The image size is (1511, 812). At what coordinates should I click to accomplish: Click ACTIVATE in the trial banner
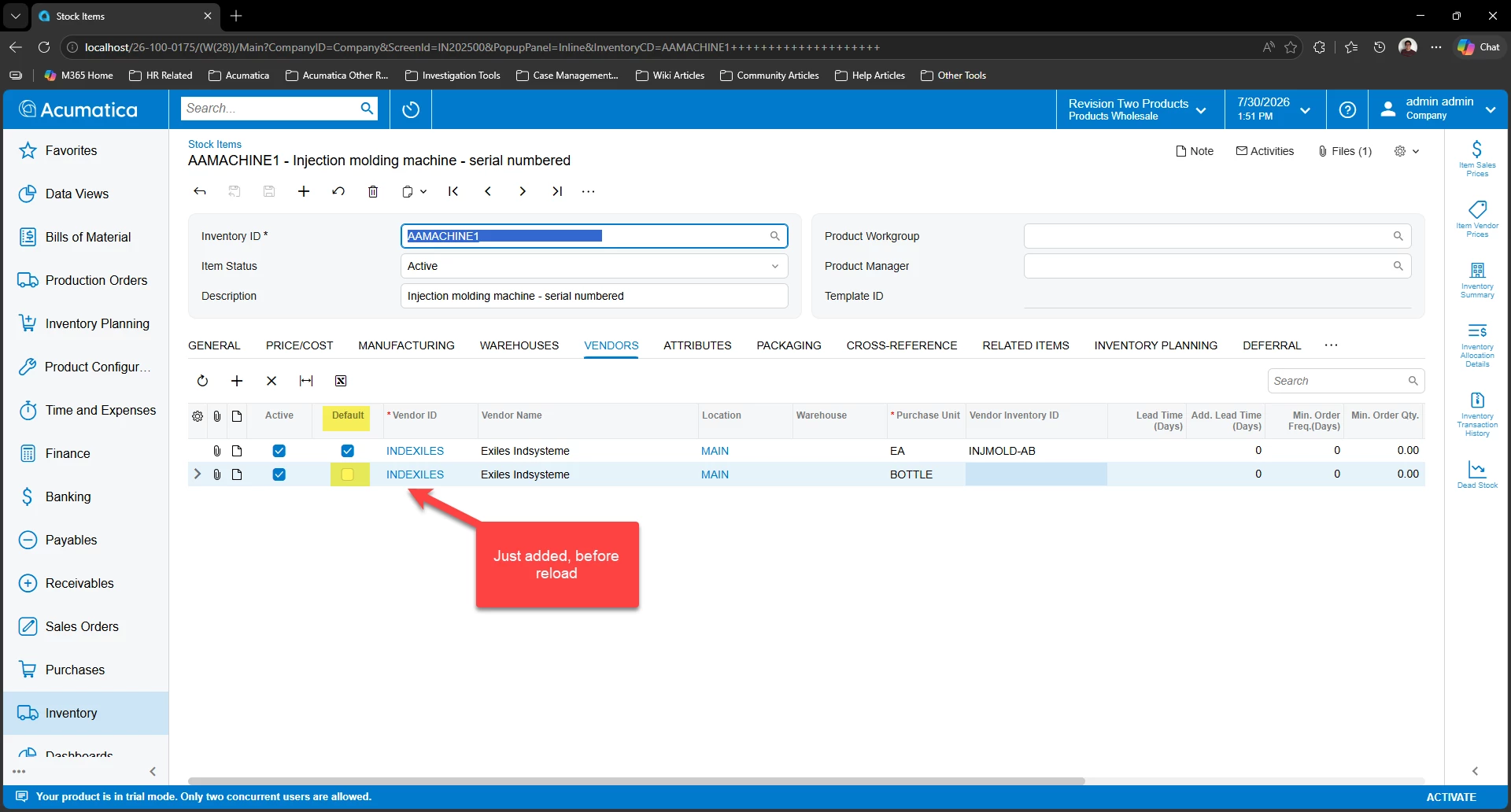pos(1451,797)
